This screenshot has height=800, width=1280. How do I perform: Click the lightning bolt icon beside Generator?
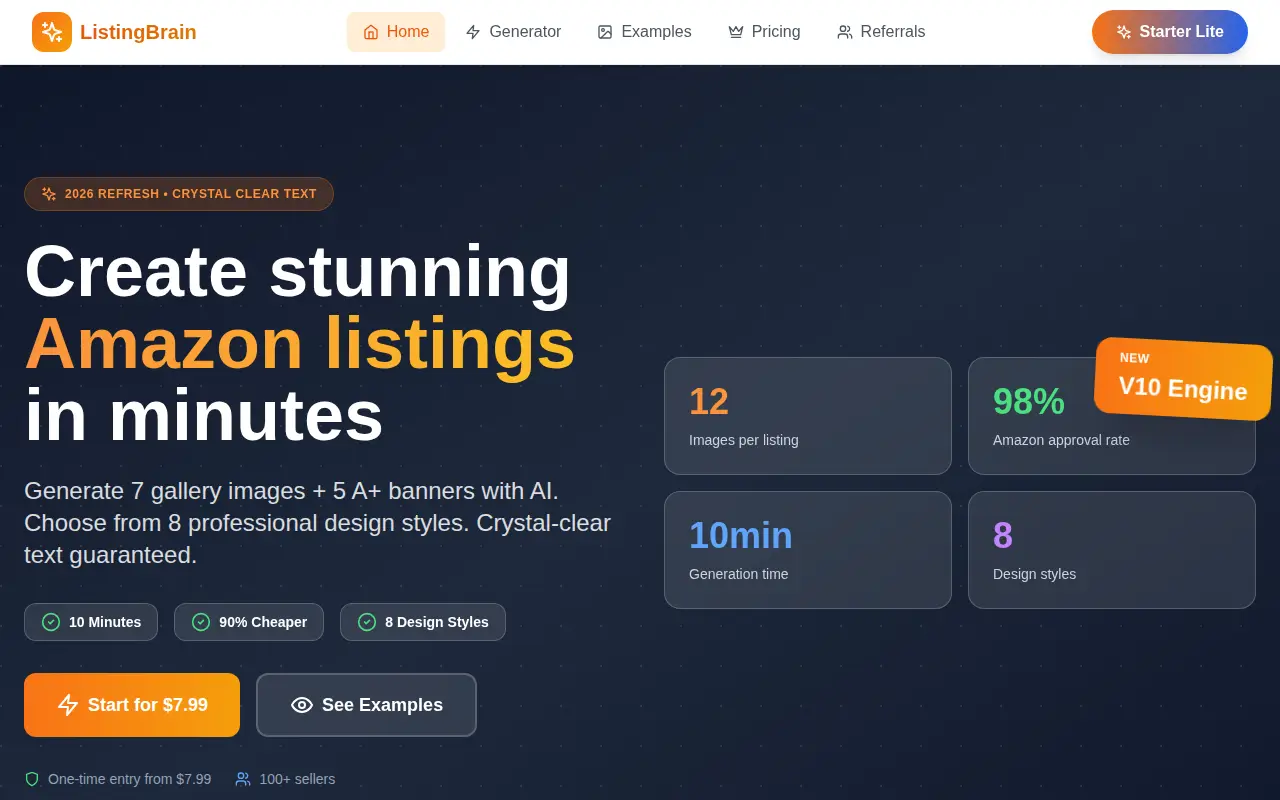pyautogui.click(x=473, y=32)
